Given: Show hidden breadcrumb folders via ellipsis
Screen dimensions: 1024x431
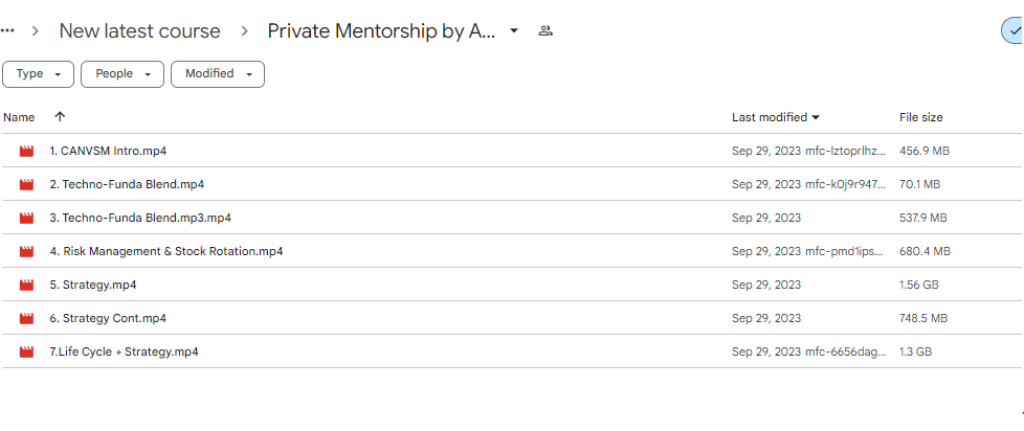Looking at the screenshot, I should click(8, 31).
